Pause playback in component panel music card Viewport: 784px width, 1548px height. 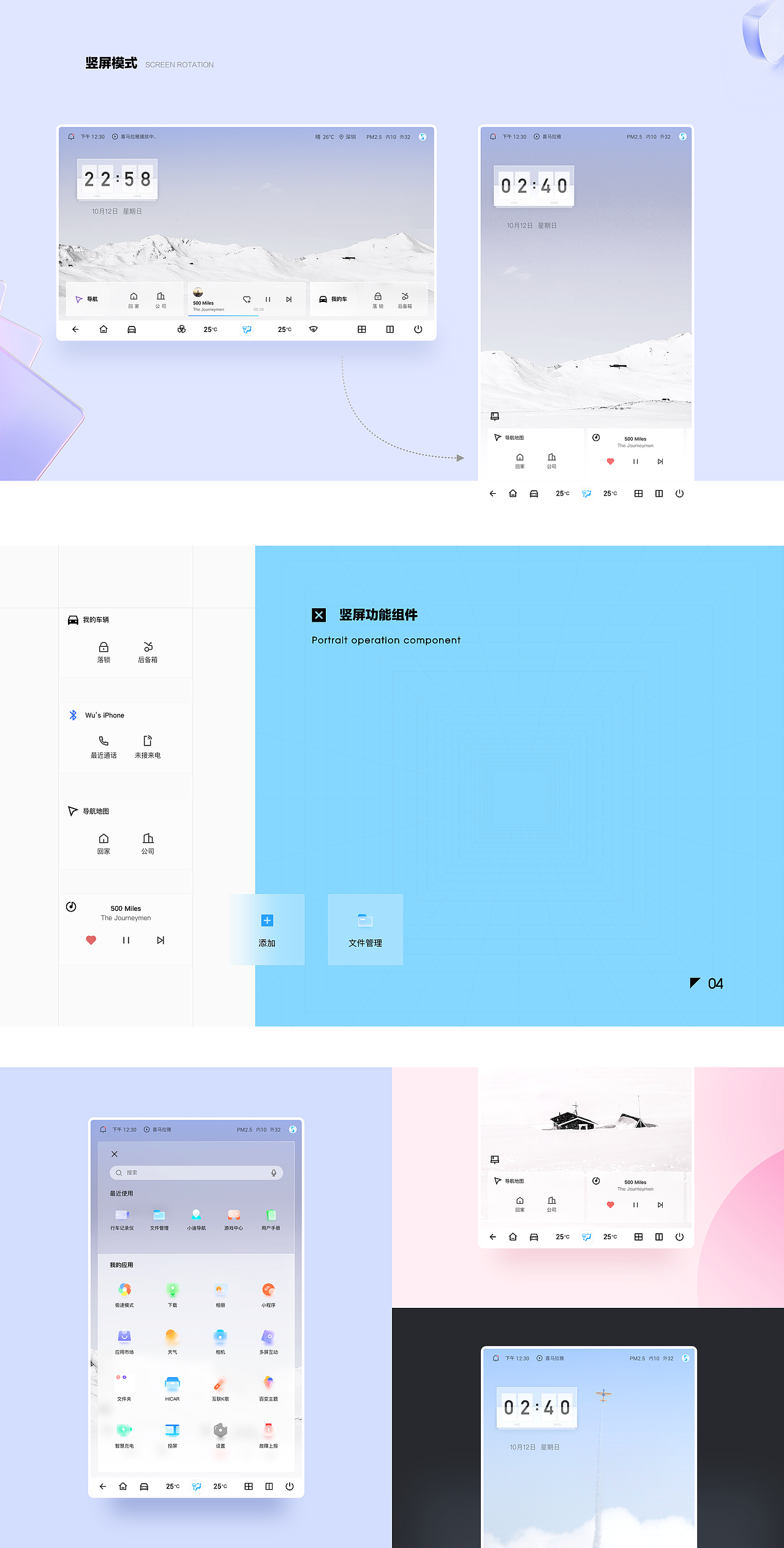[x=126, y=940]
